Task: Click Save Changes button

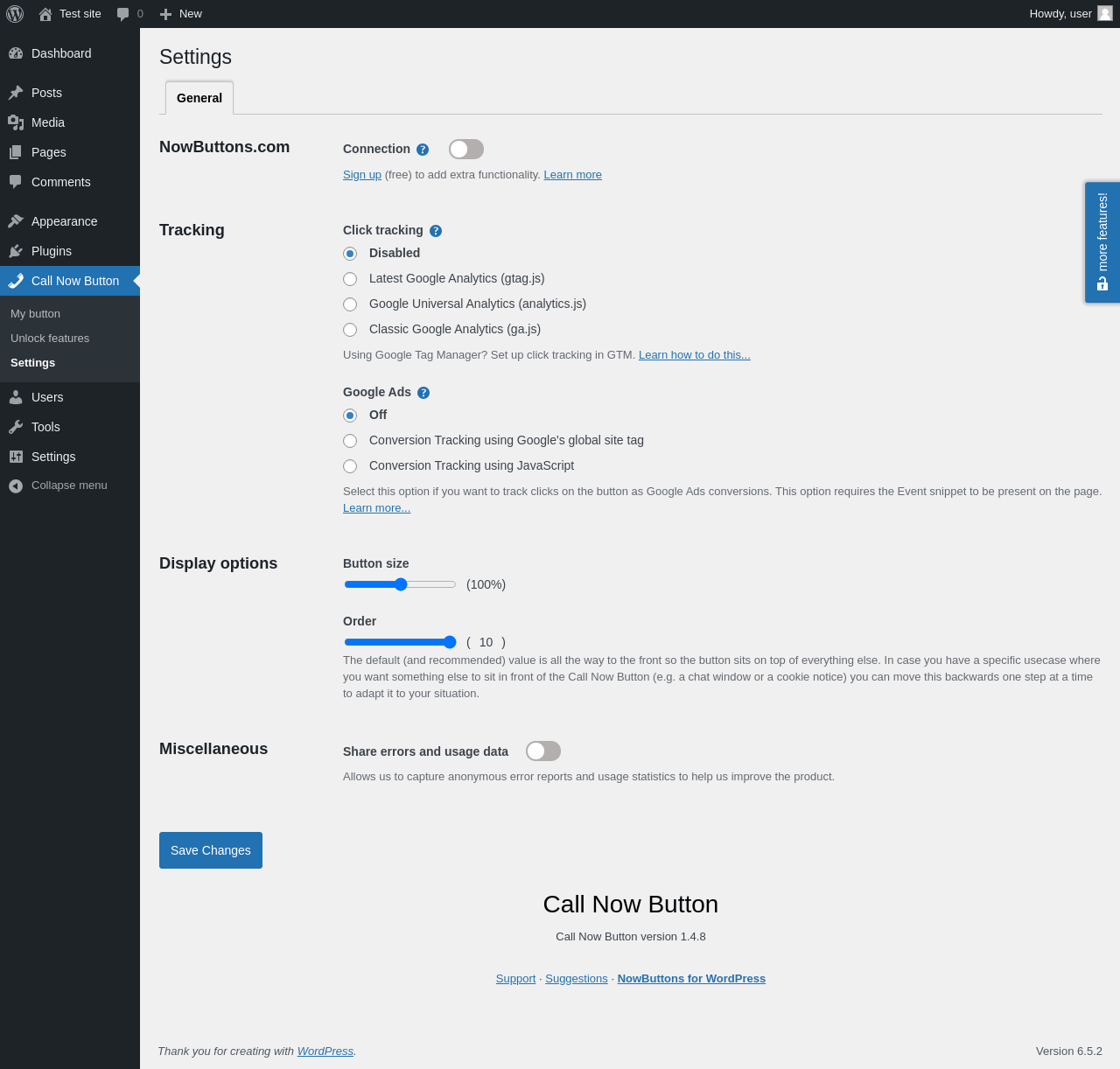Action: tap(211, 850)
